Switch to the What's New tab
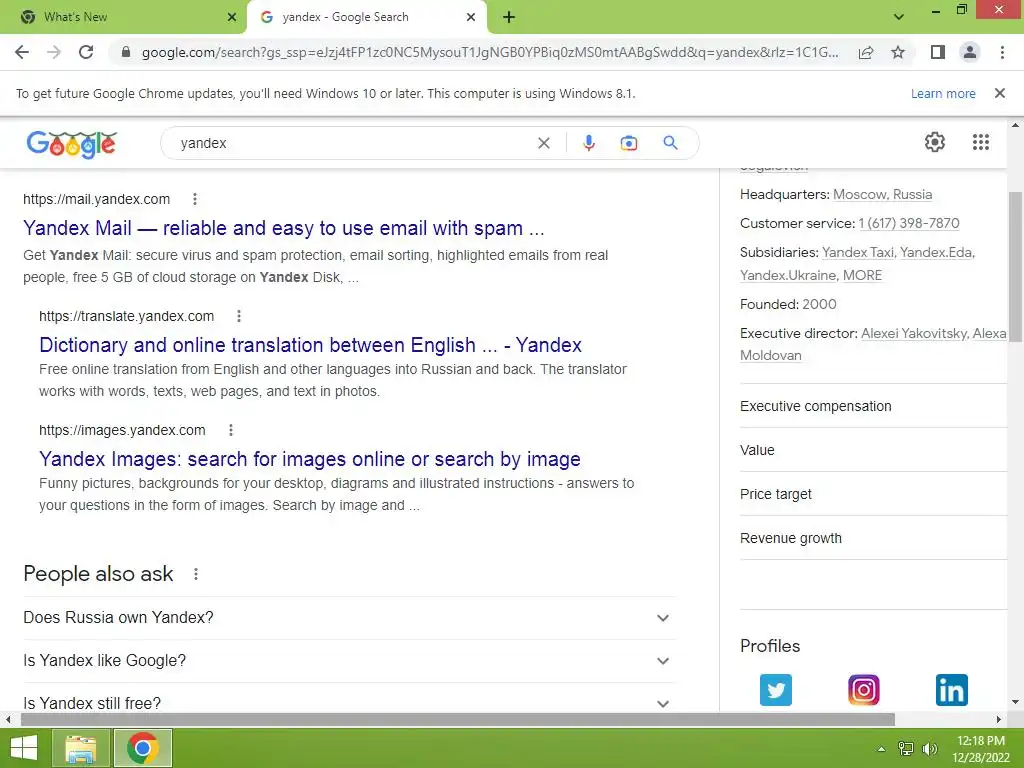 point(123,17)
